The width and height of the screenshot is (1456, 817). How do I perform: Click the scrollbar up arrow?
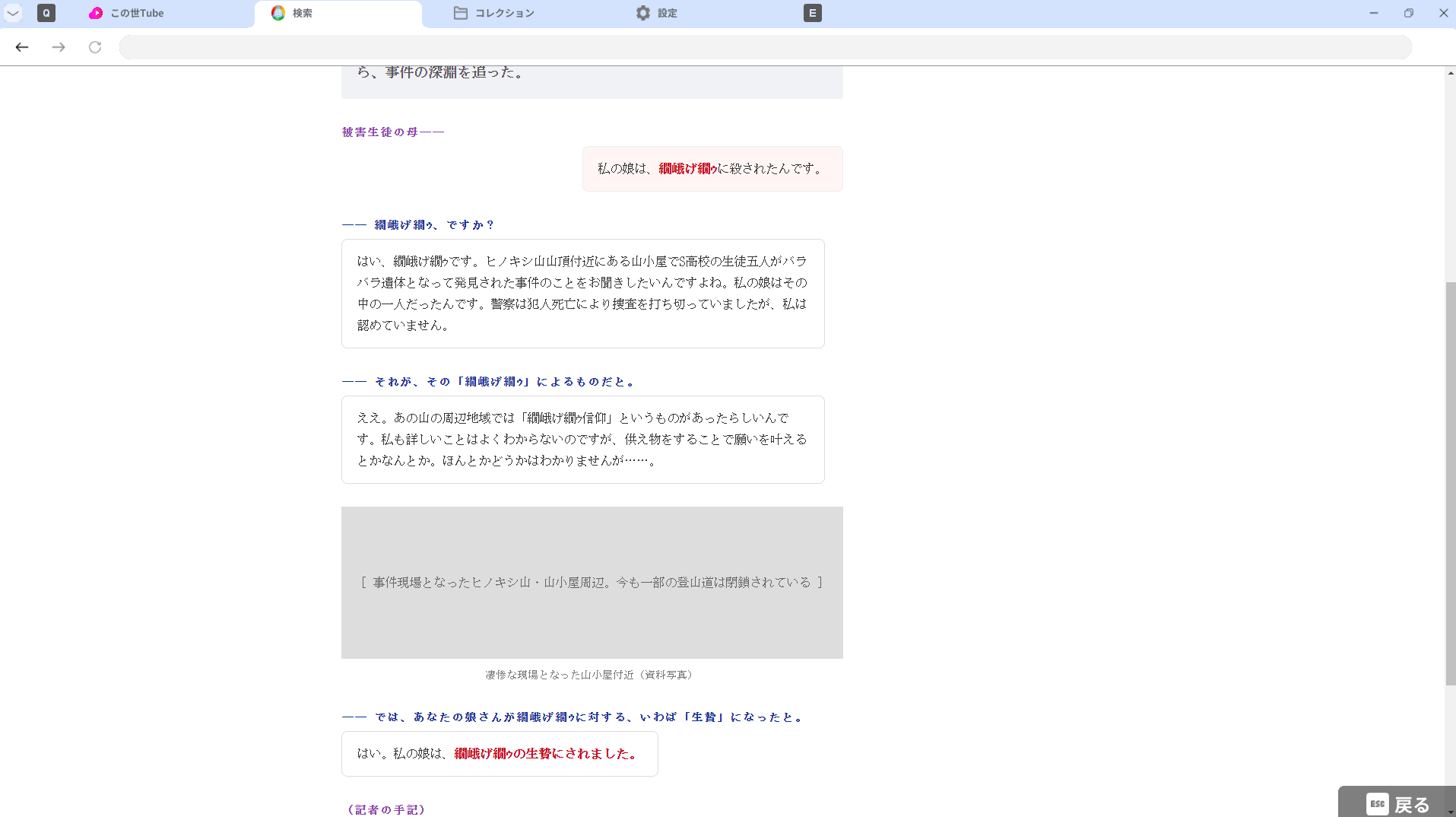(x=1450, y=73)
